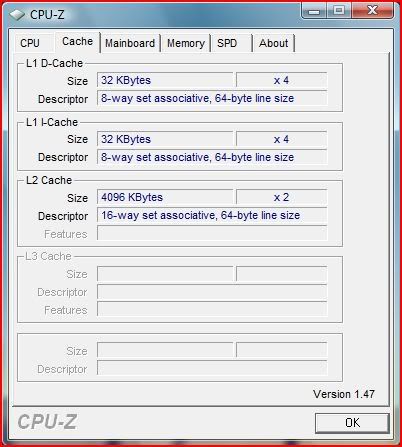Select the Cache tab
402x447 pixels.
click(x=77, y=42)
